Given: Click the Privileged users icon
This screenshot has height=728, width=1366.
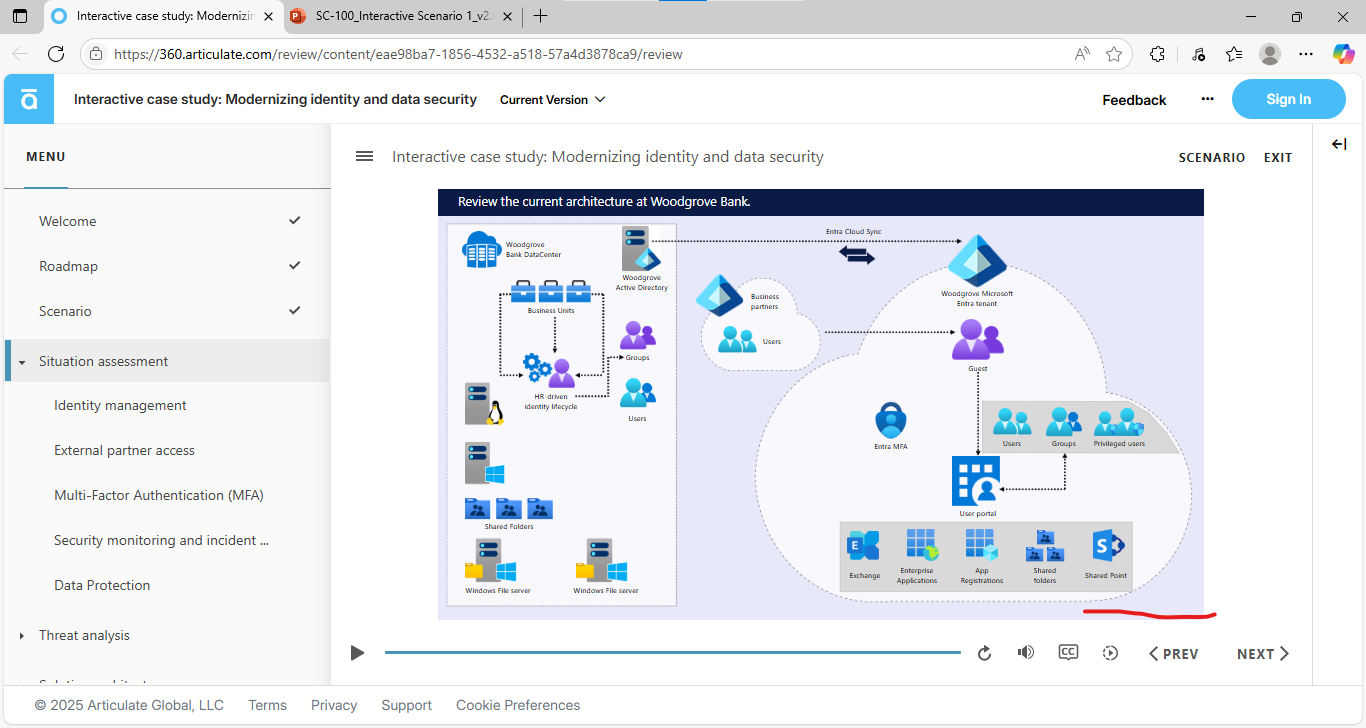Looking at the screenshot, I should point(1119,422).
